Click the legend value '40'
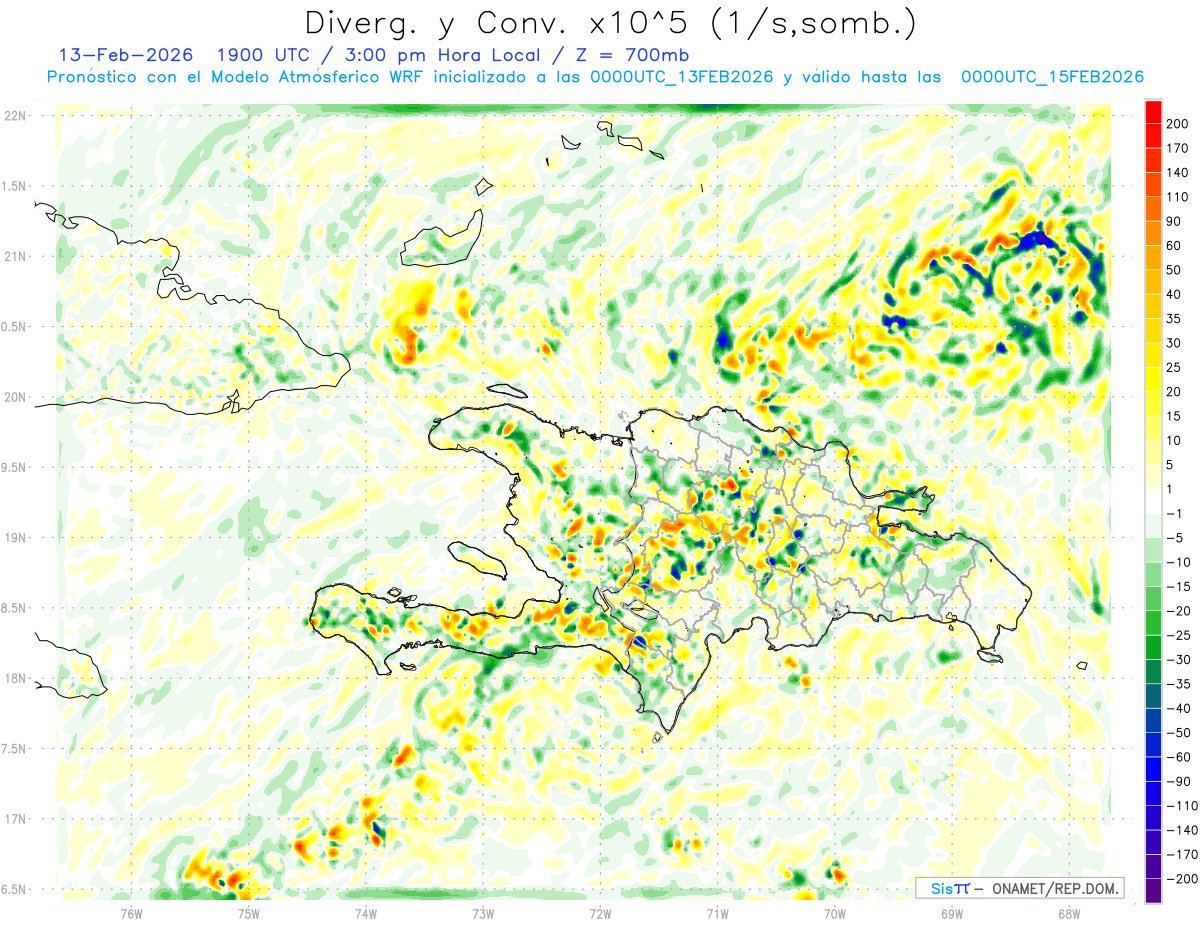 [x=1175, y=294]
